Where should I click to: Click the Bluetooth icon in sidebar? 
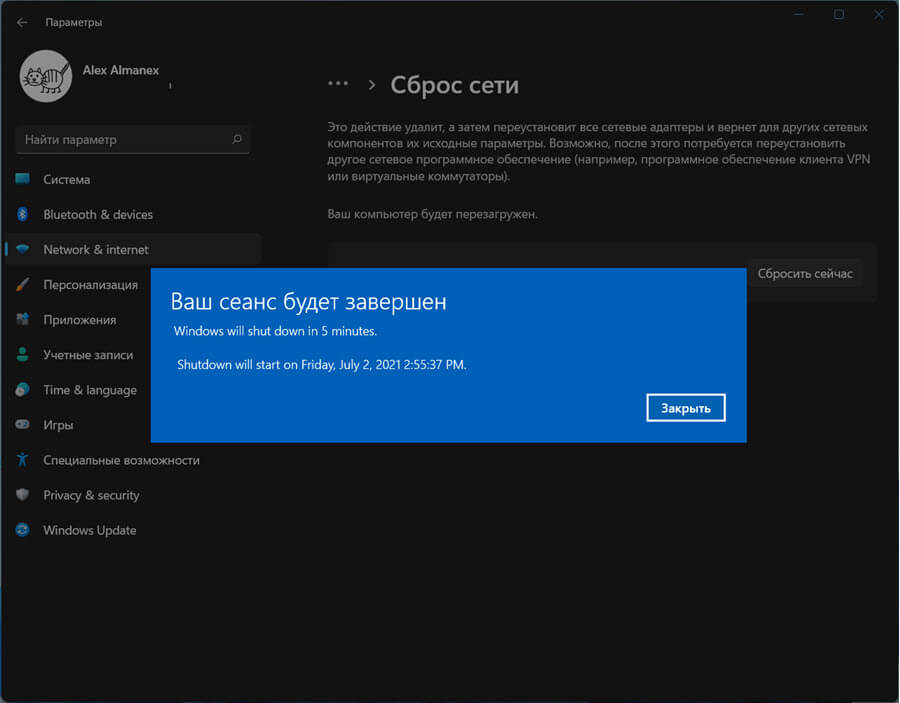[x=22, y=214]
